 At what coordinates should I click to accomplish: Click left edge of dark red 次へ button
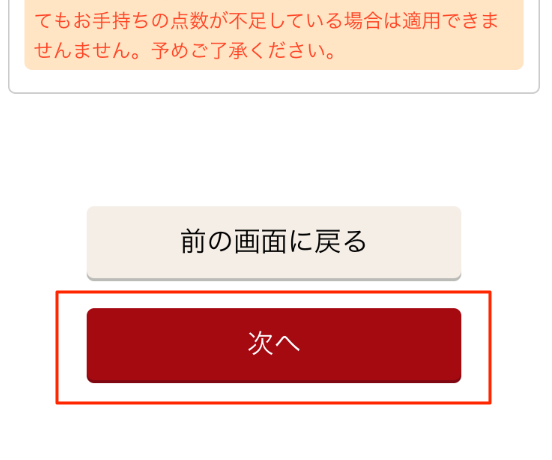click(x=89, y=345)
